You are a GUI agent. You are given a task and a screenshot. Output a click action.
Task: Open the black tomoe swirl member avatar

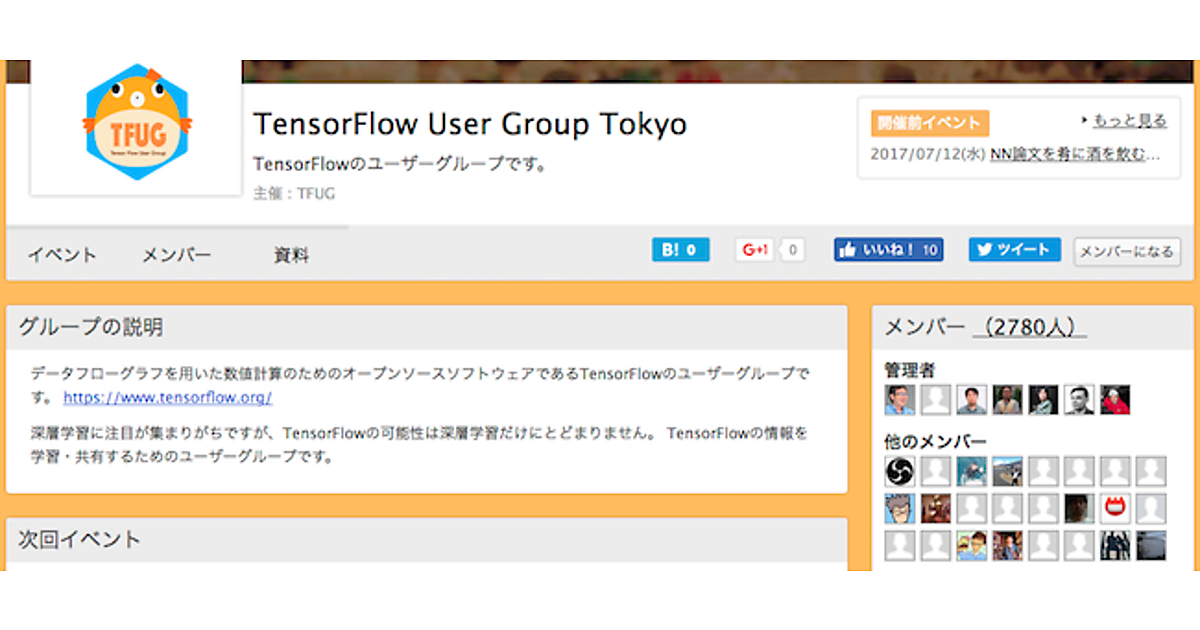point(900,472)
